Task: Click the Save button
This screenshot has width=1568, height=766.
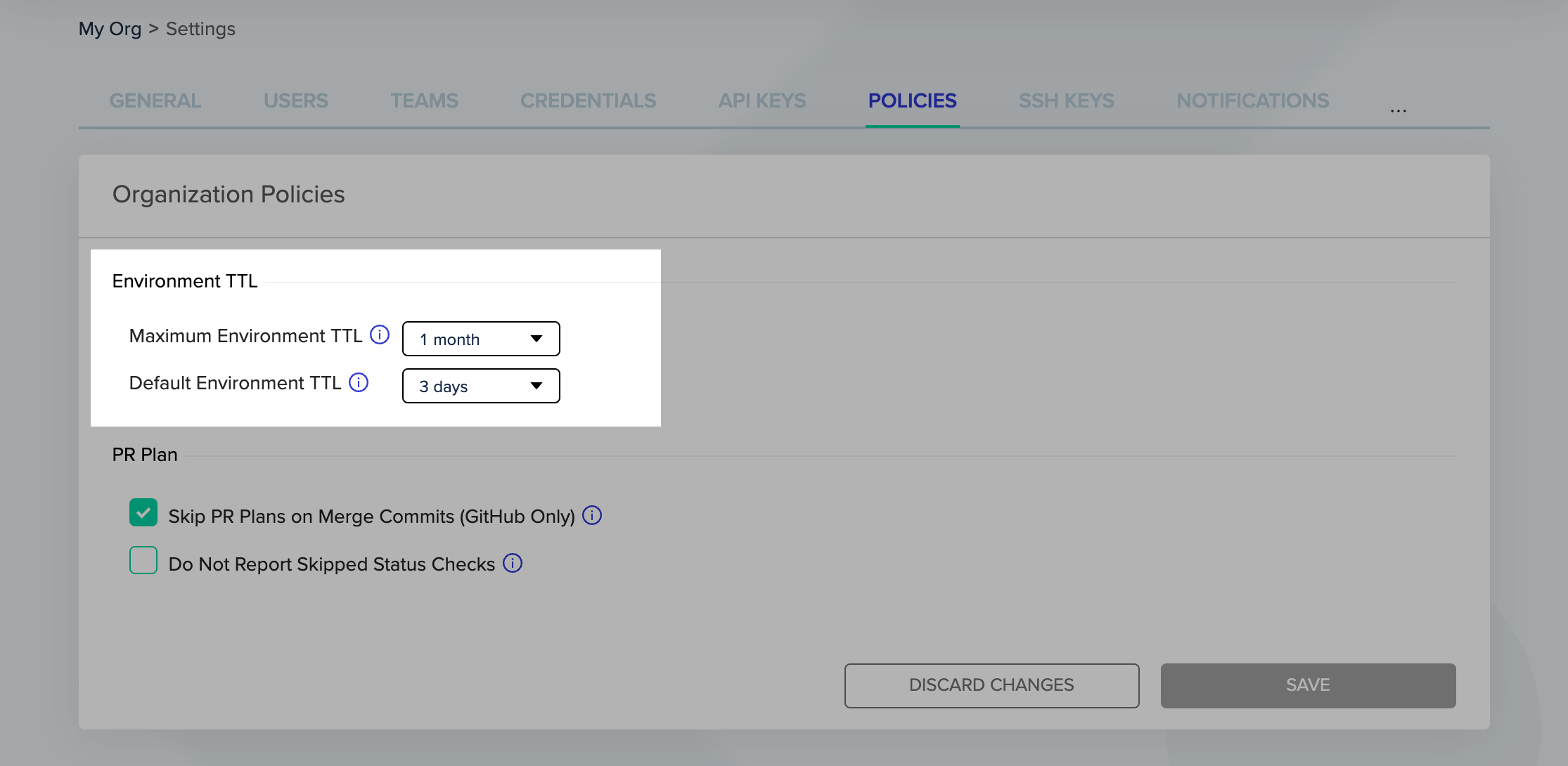Action: [x=1308, y=685]
